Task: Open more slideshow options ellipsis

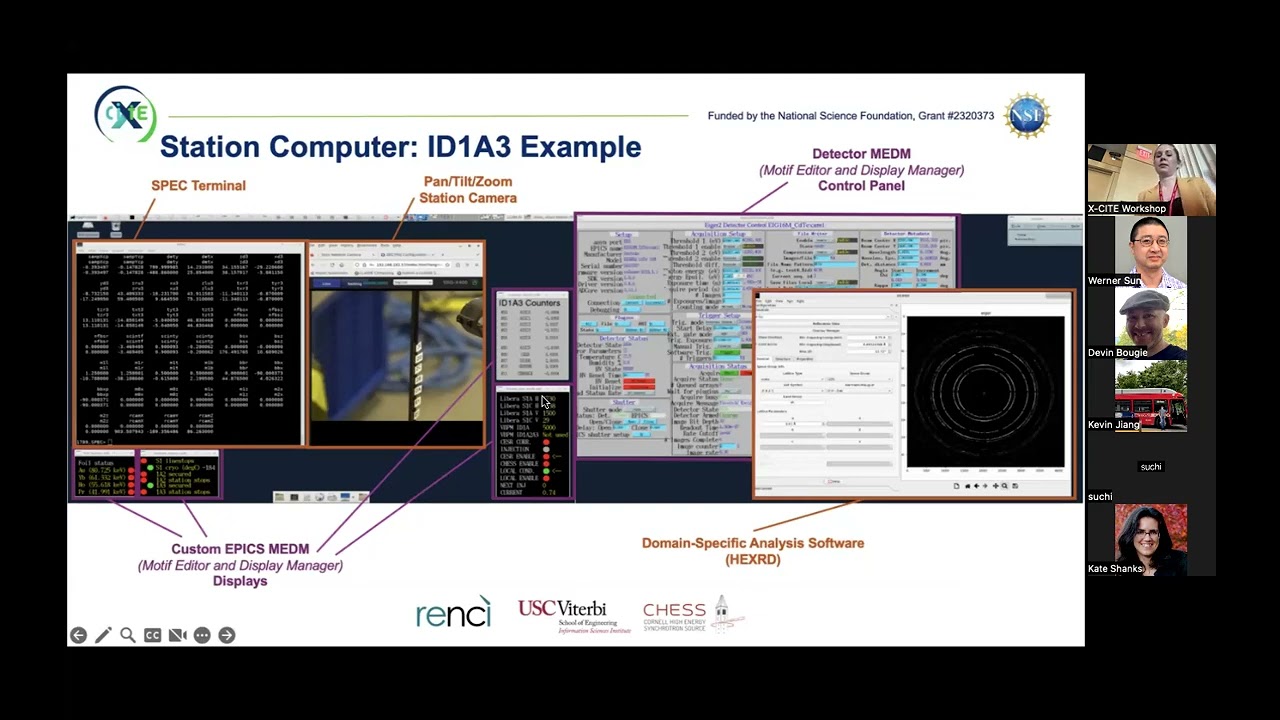Action: (202, 635)
